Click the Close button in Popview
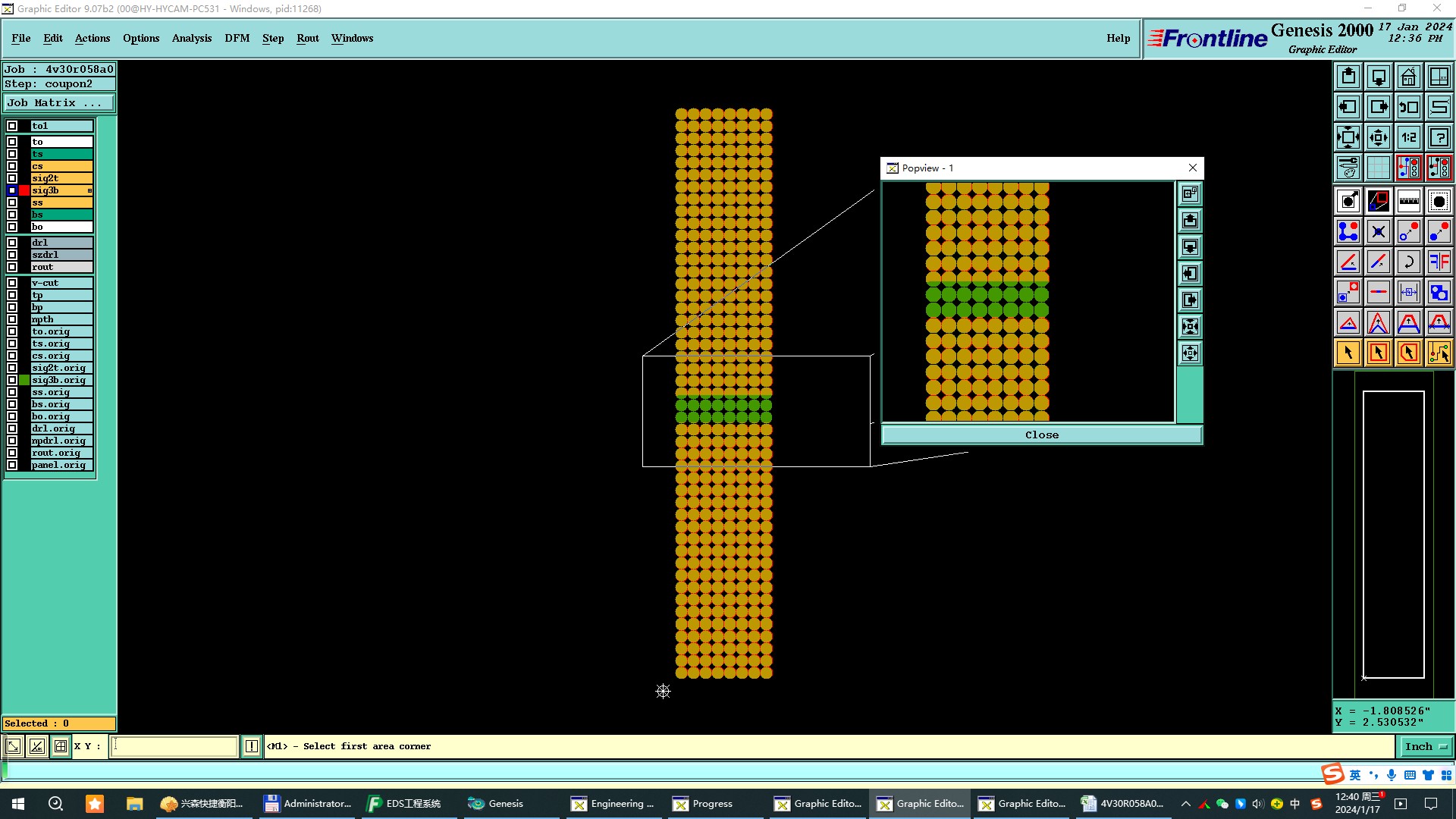The height and width of the screenshot is (819, 1456). pos(1041,435)
